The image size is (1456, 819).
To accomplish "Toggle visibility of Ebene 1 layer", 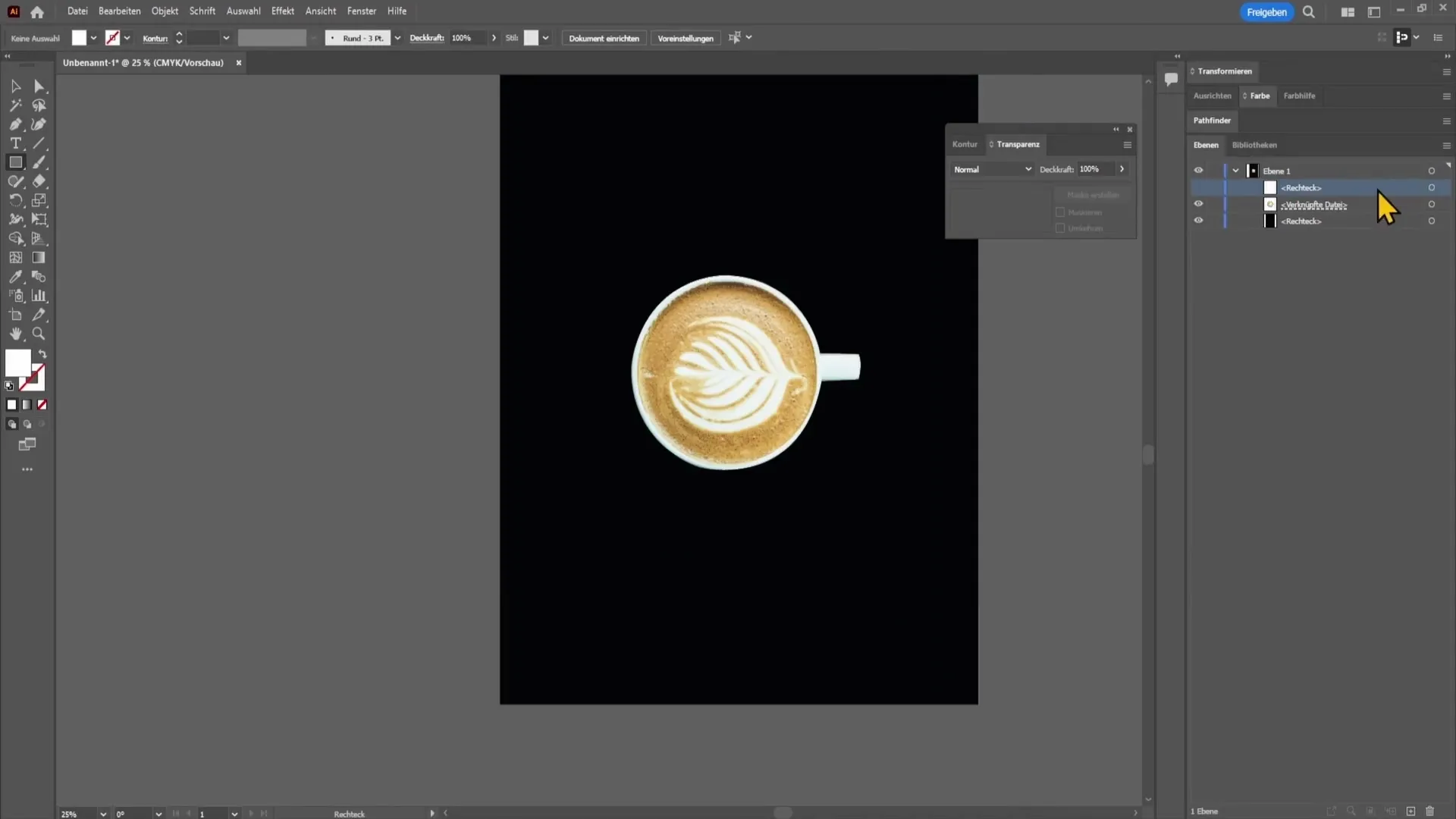I will point(1198,171).
